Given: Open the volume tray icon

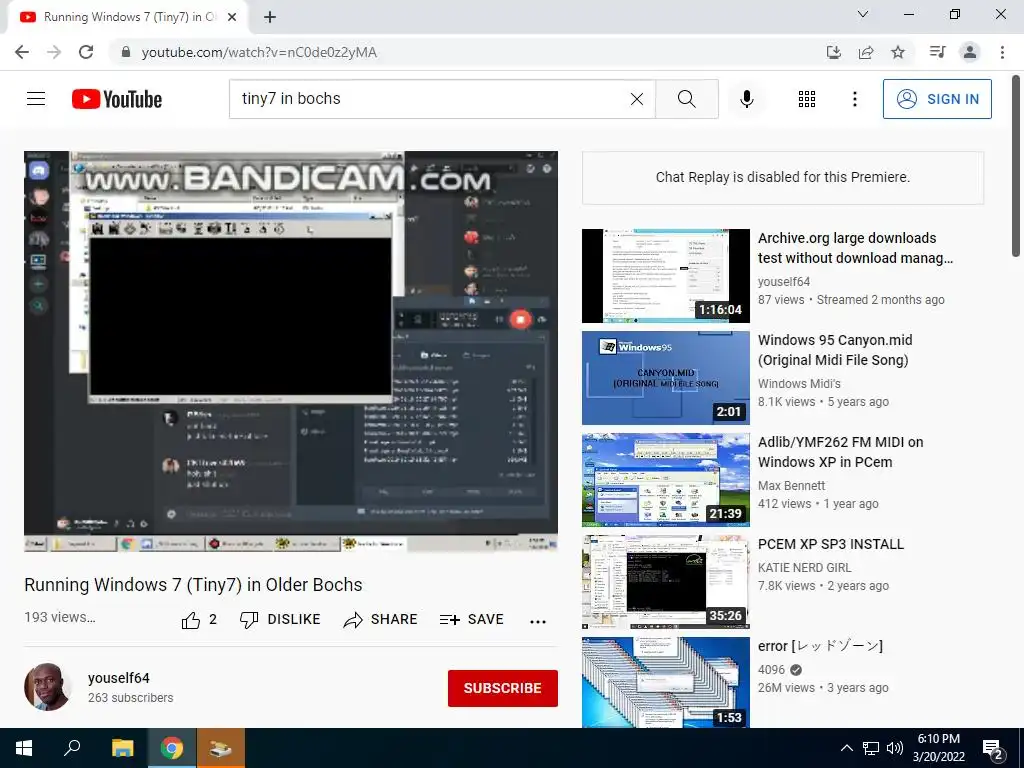Looking at the screenshot, I should pyautogui.click(x=895, y=748).
